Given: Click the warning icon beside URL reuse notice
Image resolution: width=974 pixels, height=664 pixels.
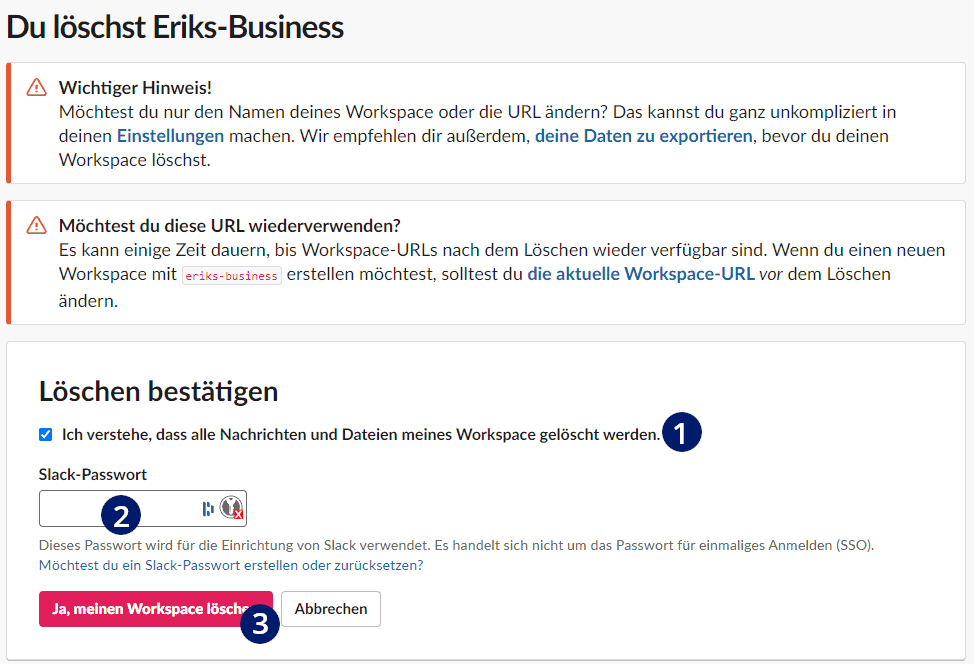Looking at the screenshot, I should (37, 225).
